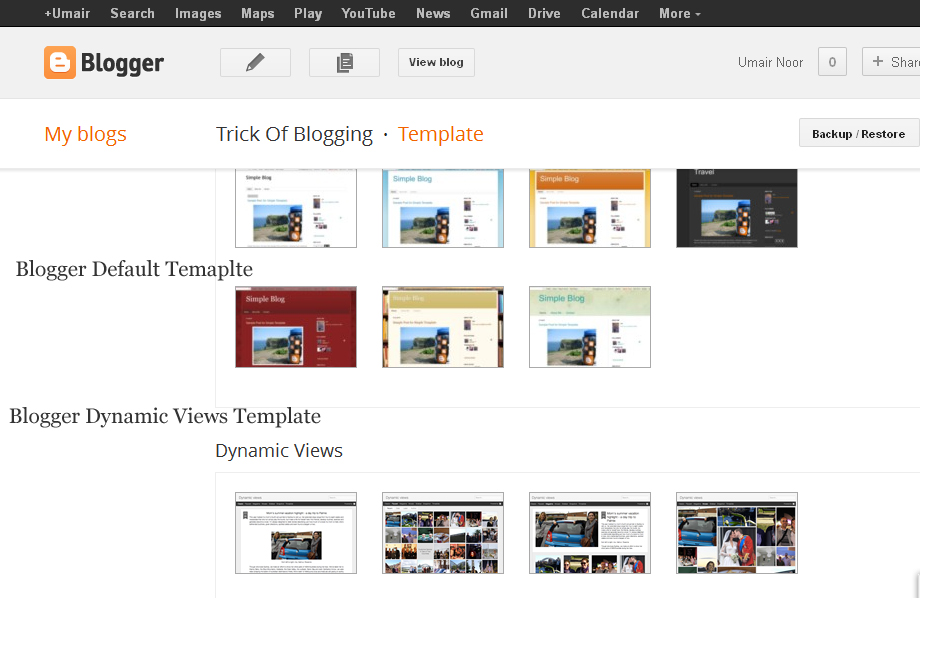The height and width of the screenshot is (650, 940).
Task: Click the Dynamic Views section heading
Action: click(x=279, y=450)
